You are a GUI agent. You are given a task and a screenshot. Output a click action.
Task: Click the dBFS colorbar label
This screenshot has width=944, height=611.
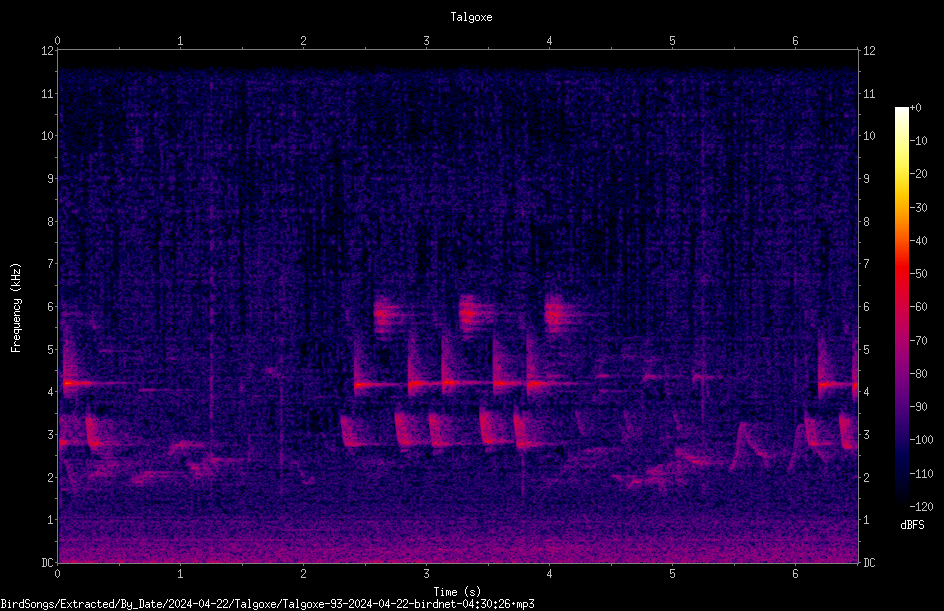pyautogui.click(x=912, y=525)
